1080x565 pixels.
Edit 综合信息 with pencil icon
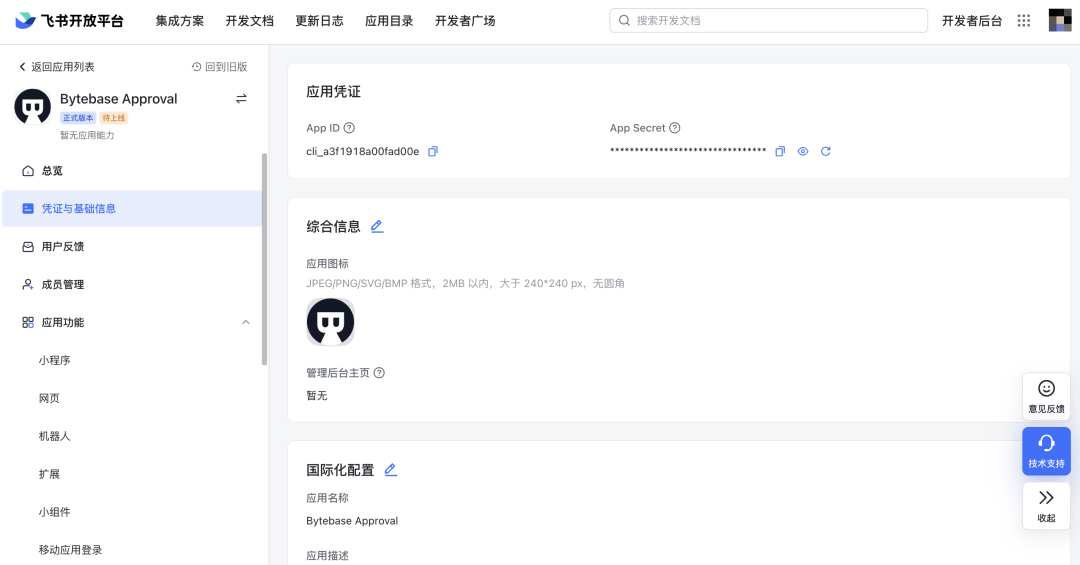coord(377,226)
